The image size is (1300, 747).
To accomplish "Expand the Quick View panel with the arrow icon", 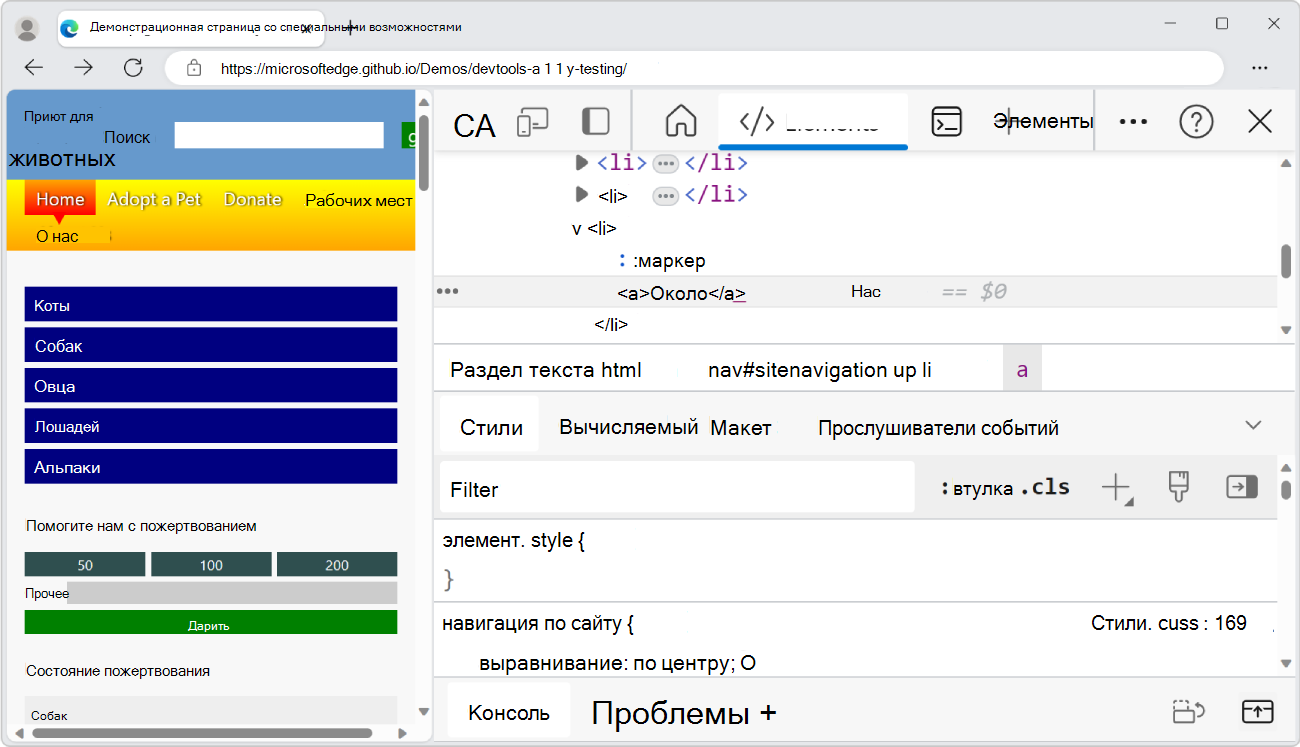I will [1258, 711].
